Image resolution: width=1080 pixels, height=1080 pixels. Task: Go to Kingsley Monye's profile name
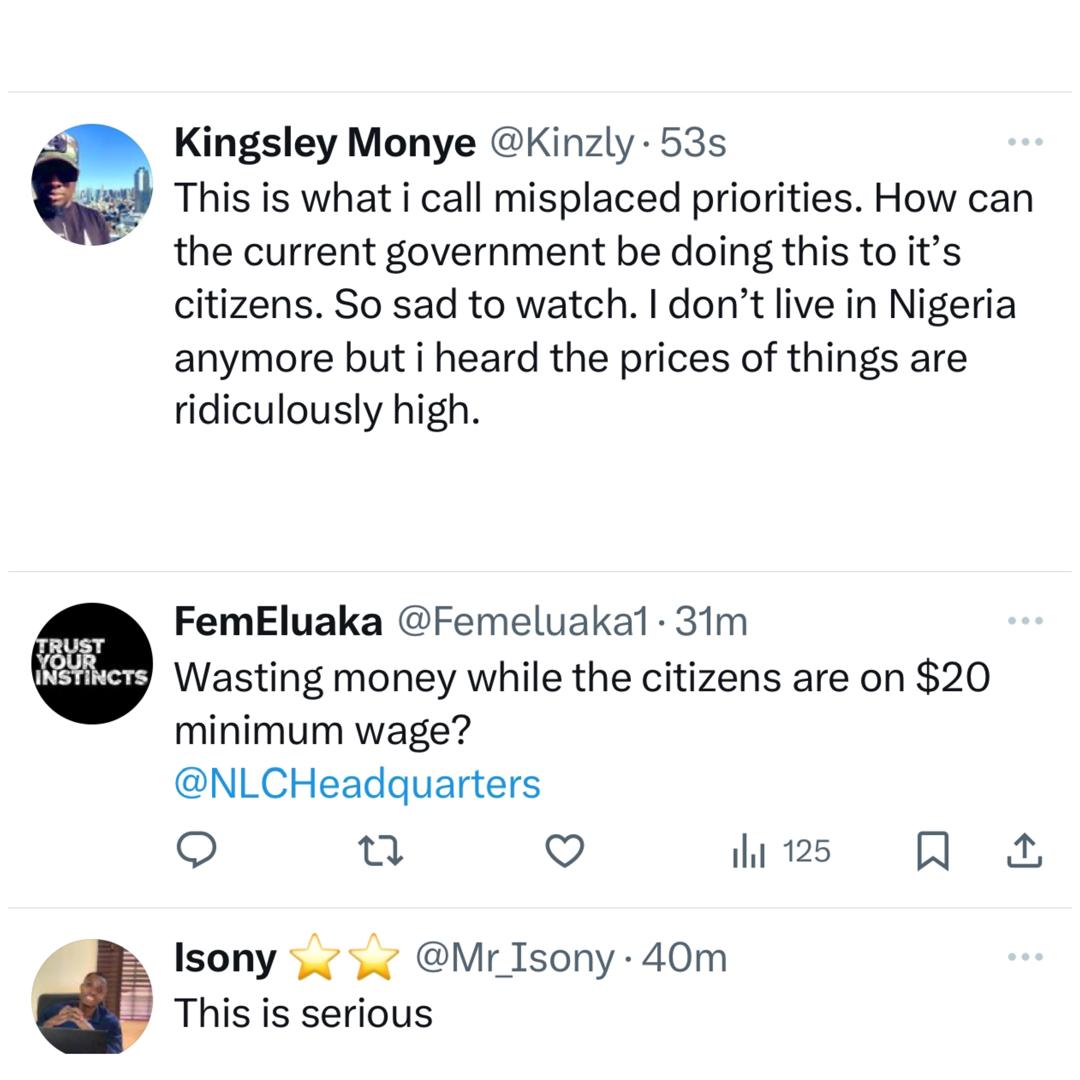point(324,143)
